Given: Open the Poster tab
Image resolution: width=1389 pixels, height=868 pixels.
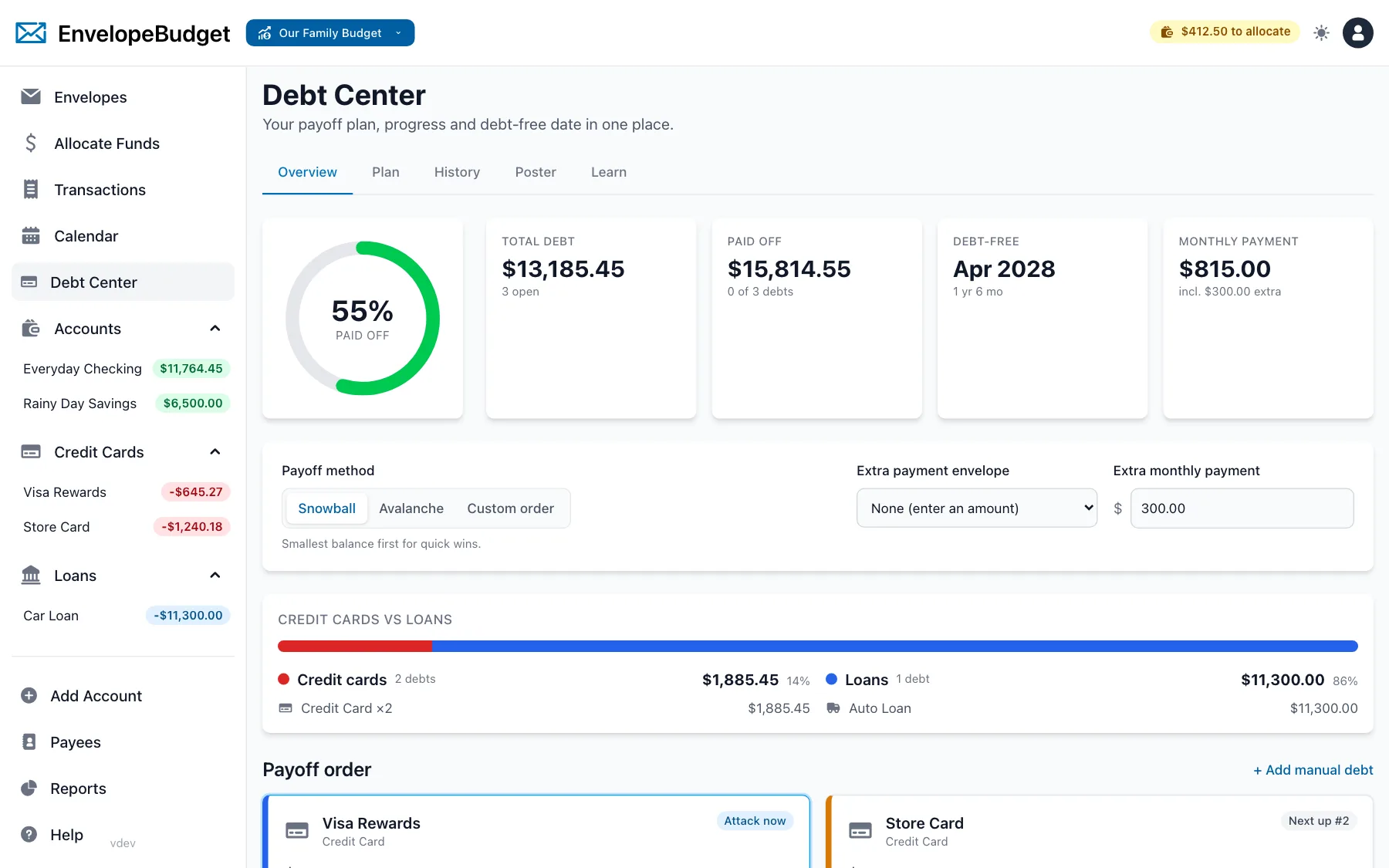Looking at the screenshot, I should click(536, 172).
